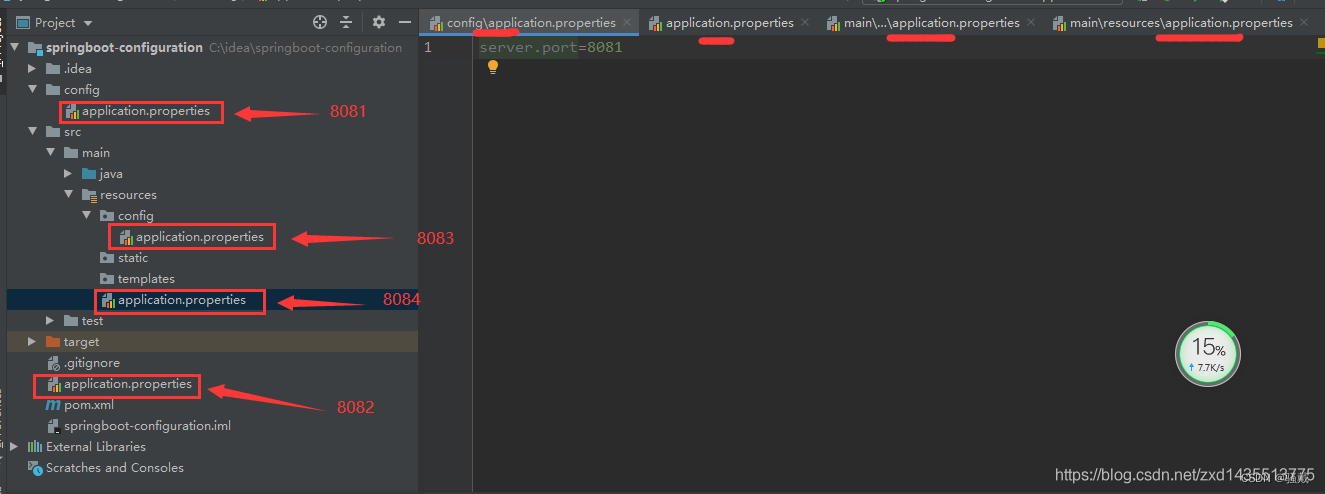Click the 15% network speed floating widget
1325x494 pixels.
(x=1208, y=354)
